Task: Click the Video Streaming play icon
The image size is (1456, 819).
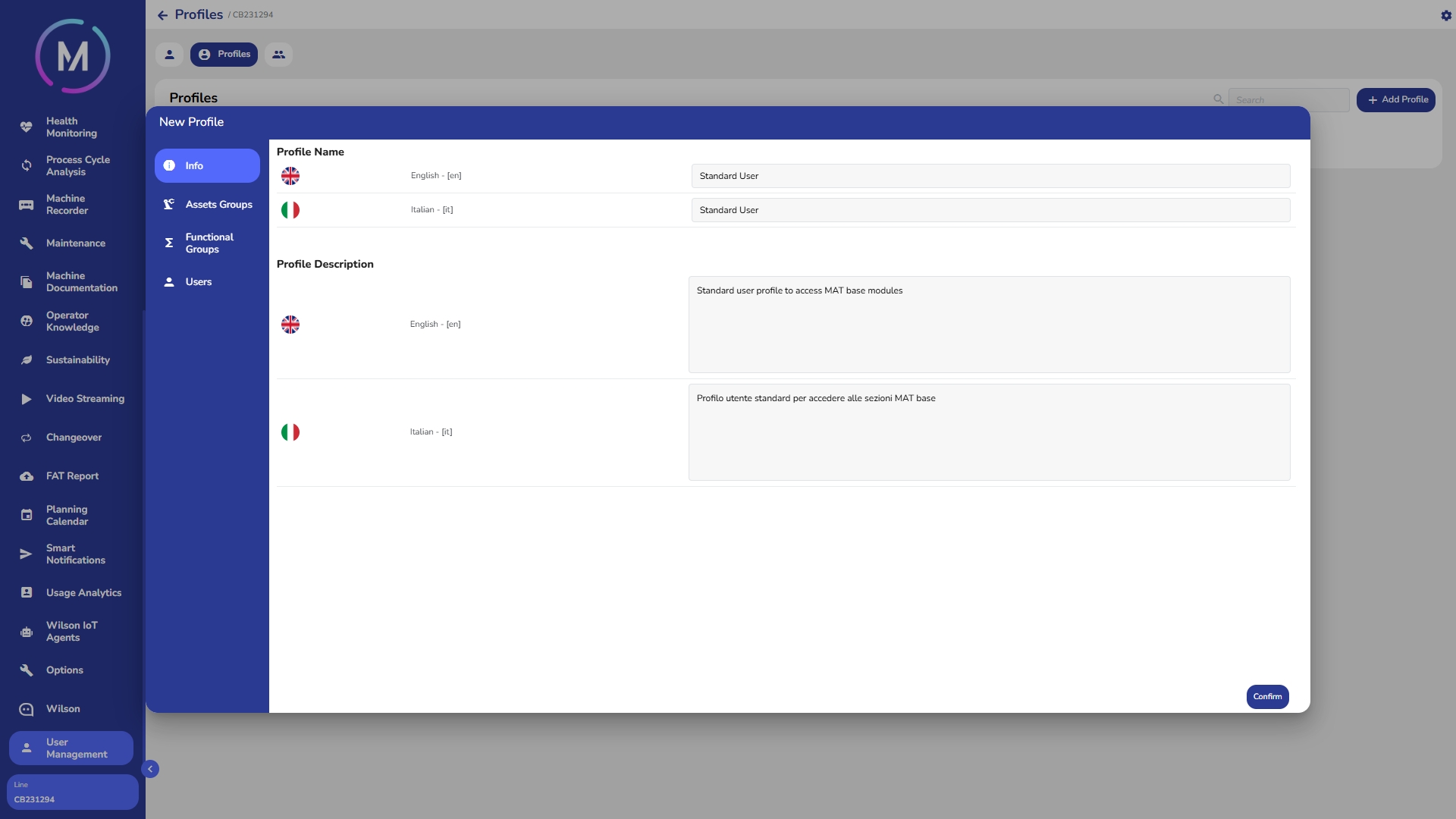Action: tap(27, 399)
